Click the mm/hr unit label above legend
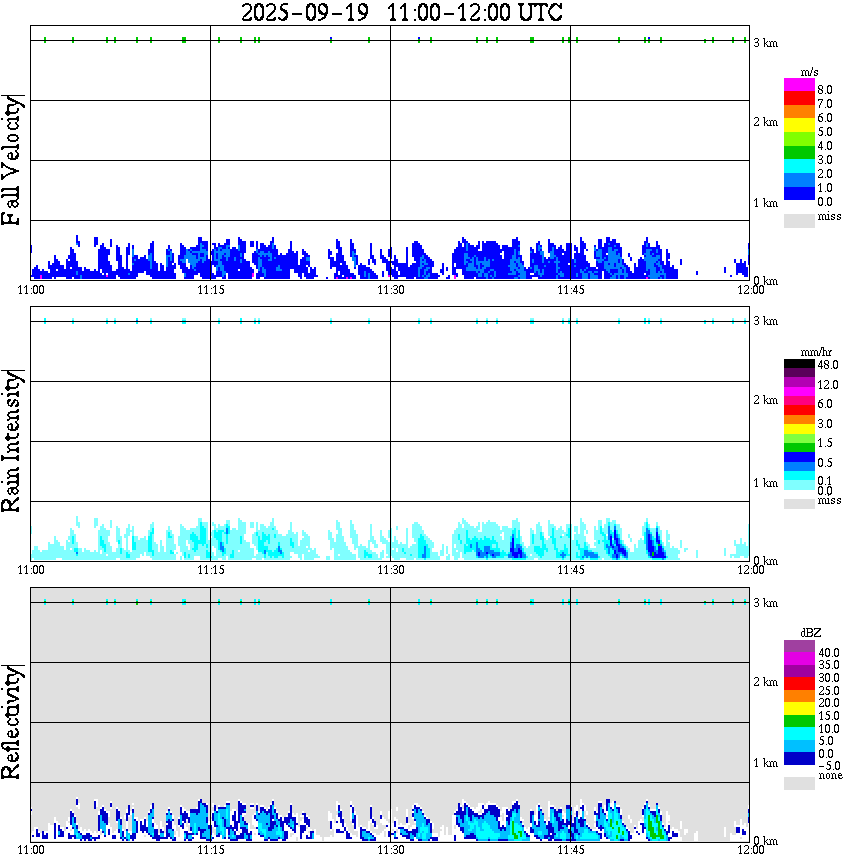Image resolution: width=850 pixels, height=868 pixels. point(816,352)
